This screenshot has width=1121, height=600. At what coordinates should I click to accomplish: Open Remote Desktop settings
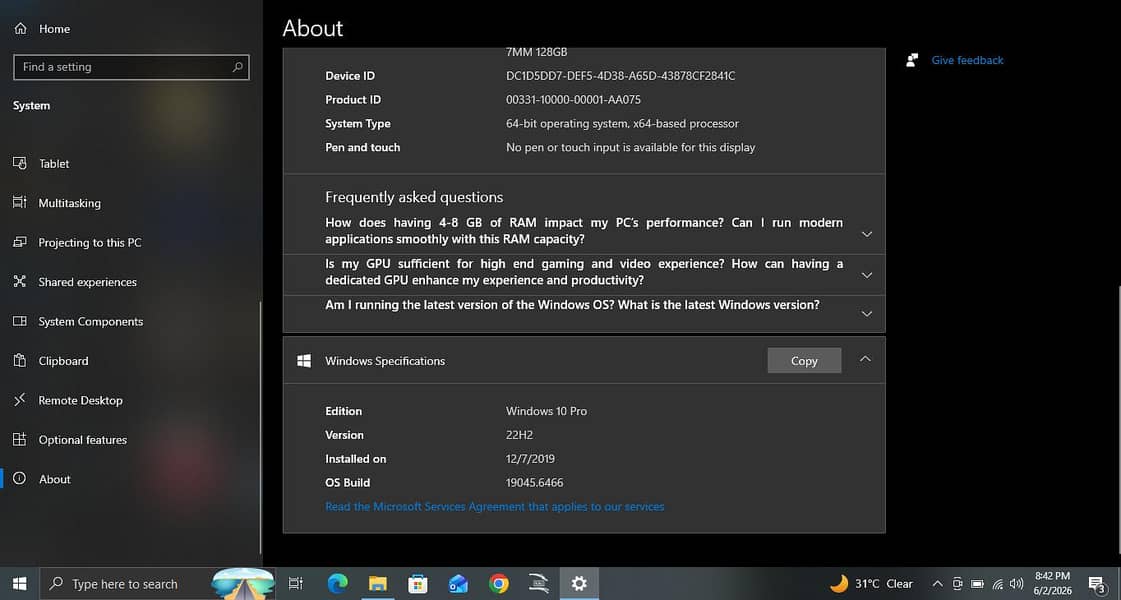(80, 400)
